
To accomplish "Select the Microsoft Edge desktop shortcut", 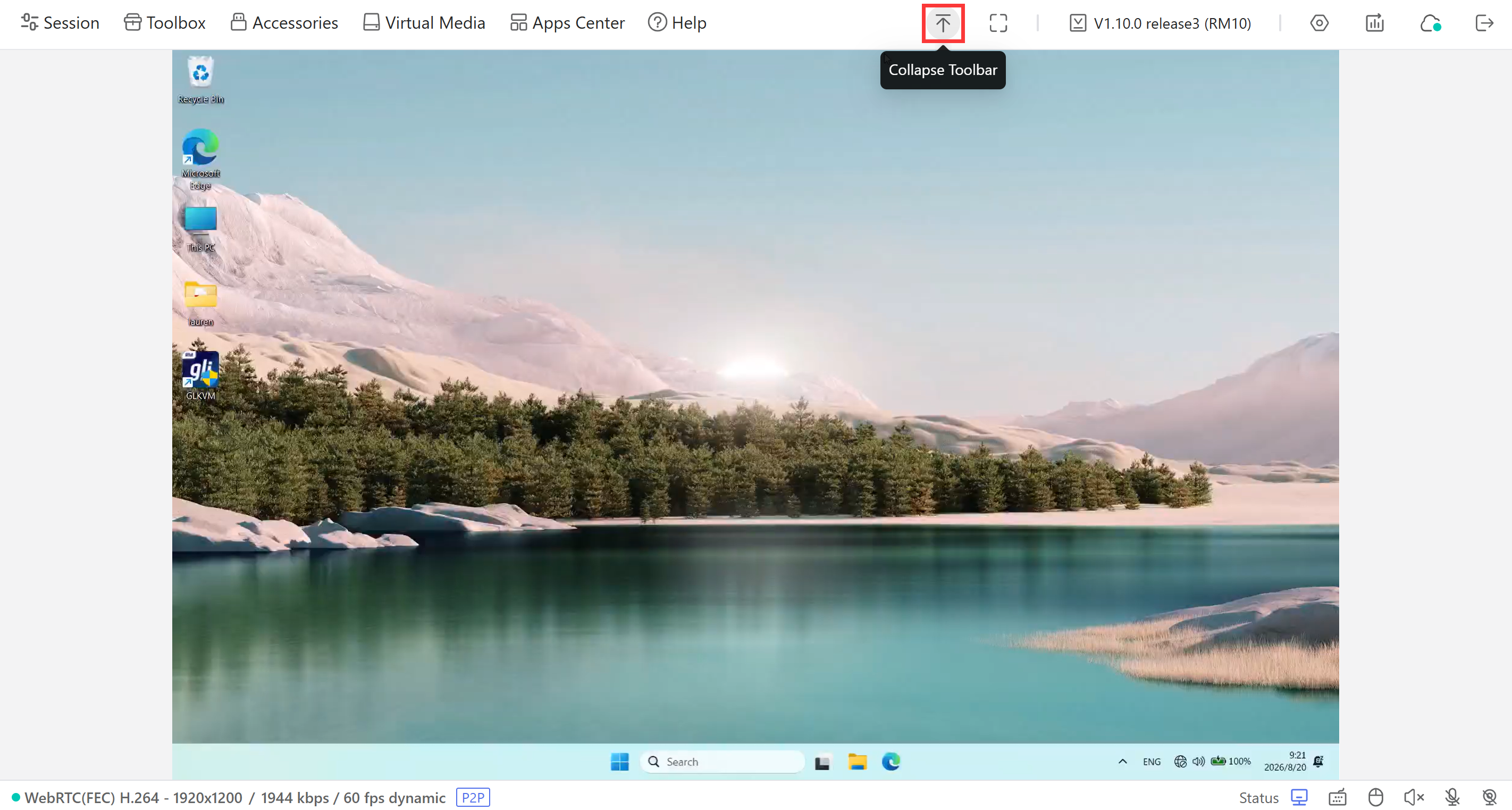I will 201,159.
